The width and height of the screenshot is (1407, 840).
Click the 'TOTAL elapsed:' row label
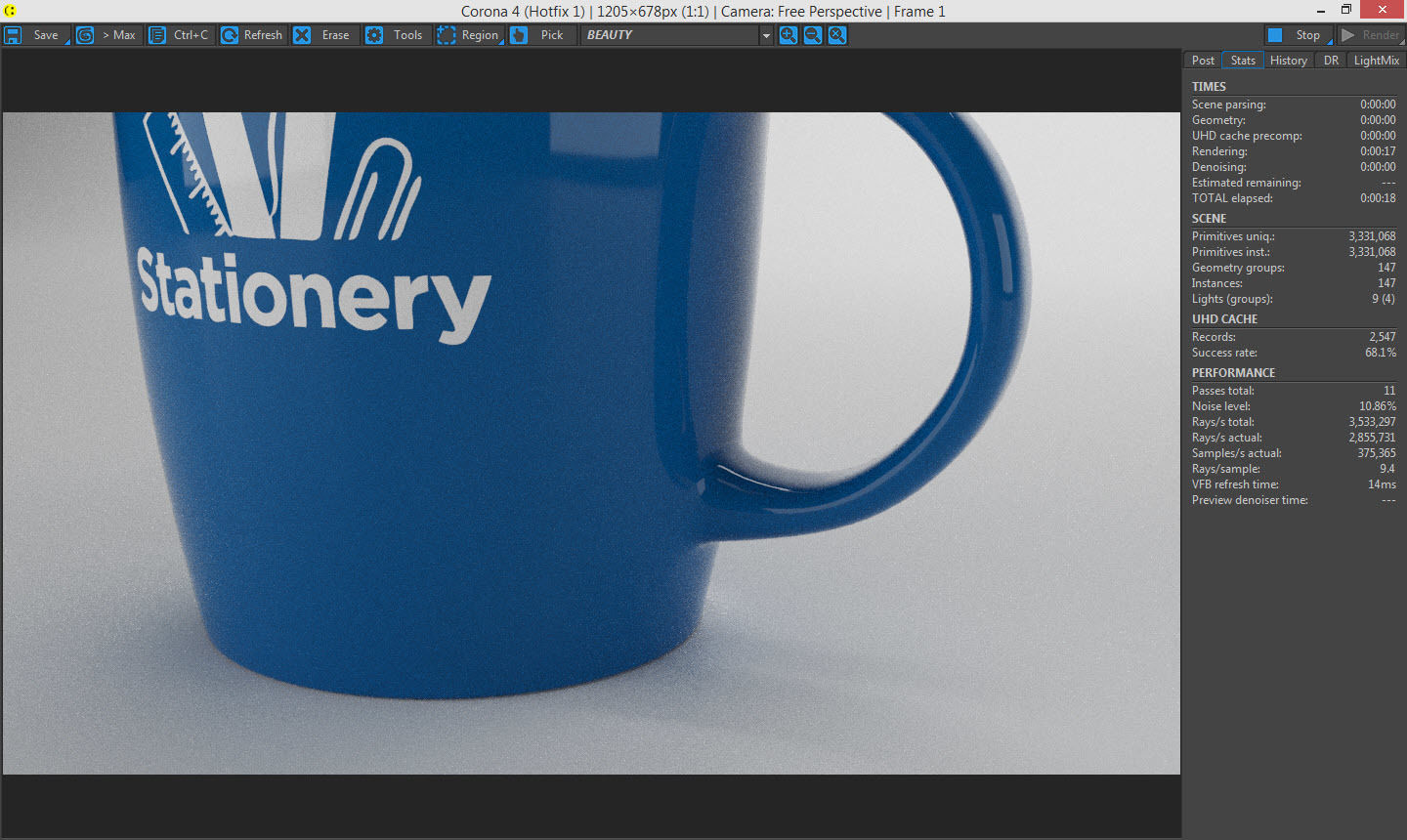pyautogui.click(x=1232, y=198)
